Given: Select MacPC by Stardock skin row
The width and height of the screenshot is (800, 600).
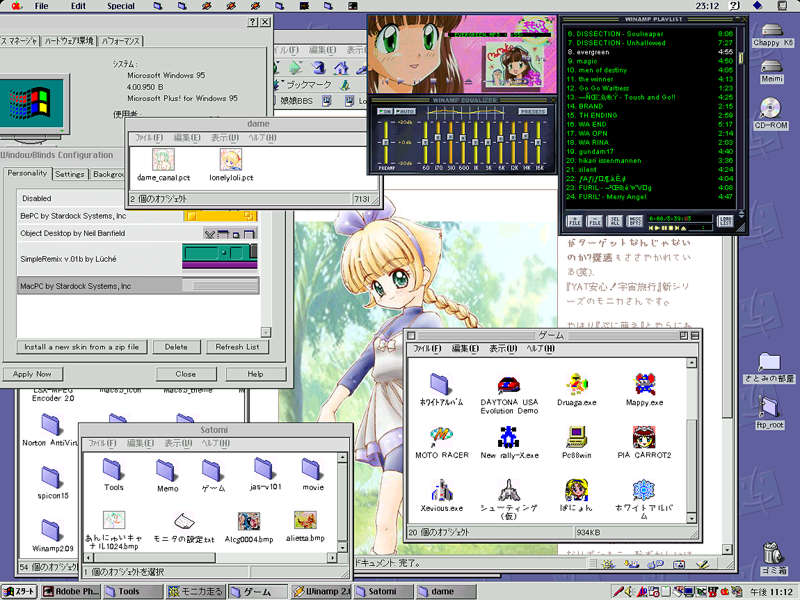Looking at the screenshot, I should point(138,286).
